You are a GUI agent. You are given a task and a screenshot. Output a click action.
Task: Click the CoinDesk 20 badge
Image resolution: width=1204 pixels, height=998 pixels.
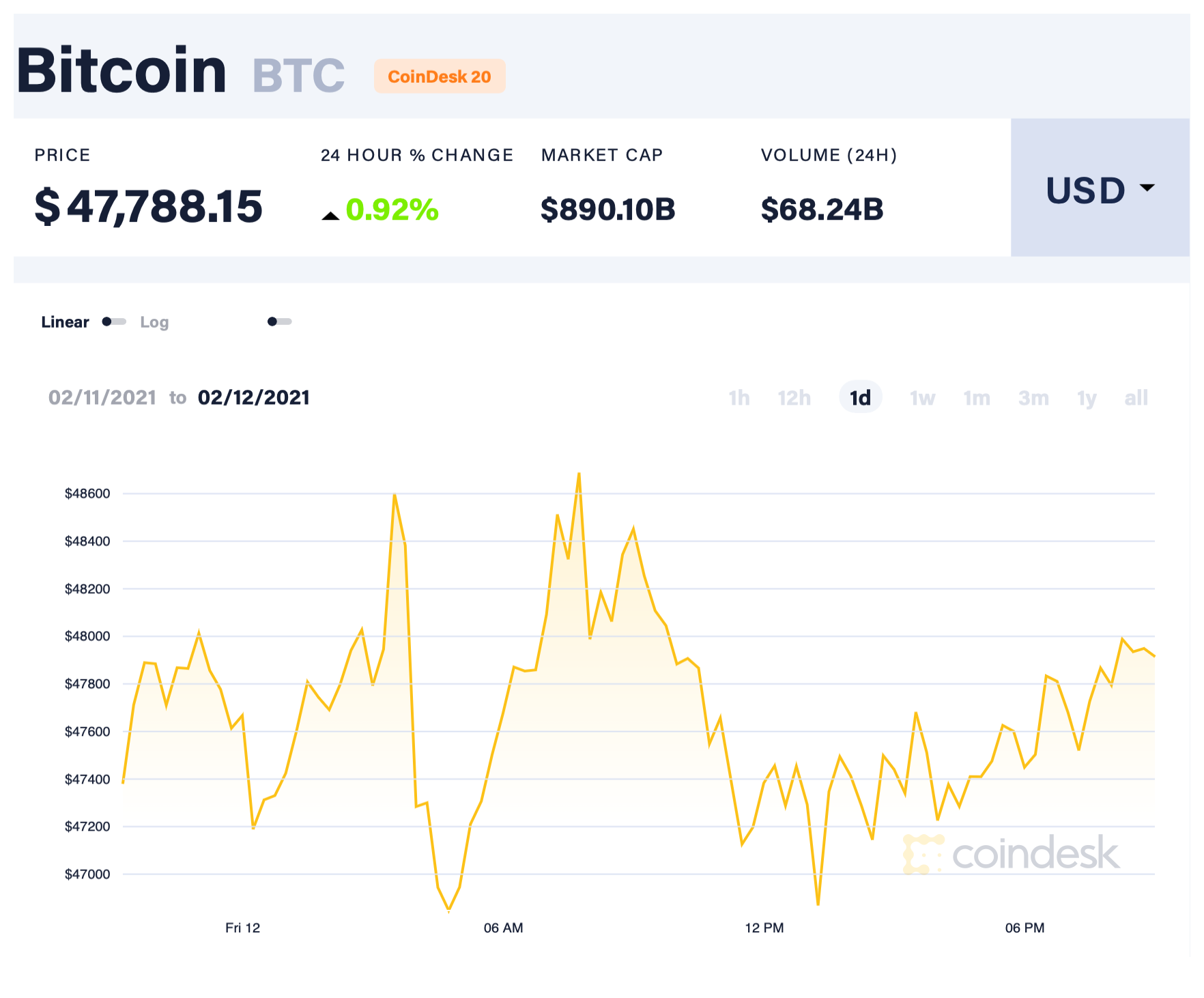point(440,76)
